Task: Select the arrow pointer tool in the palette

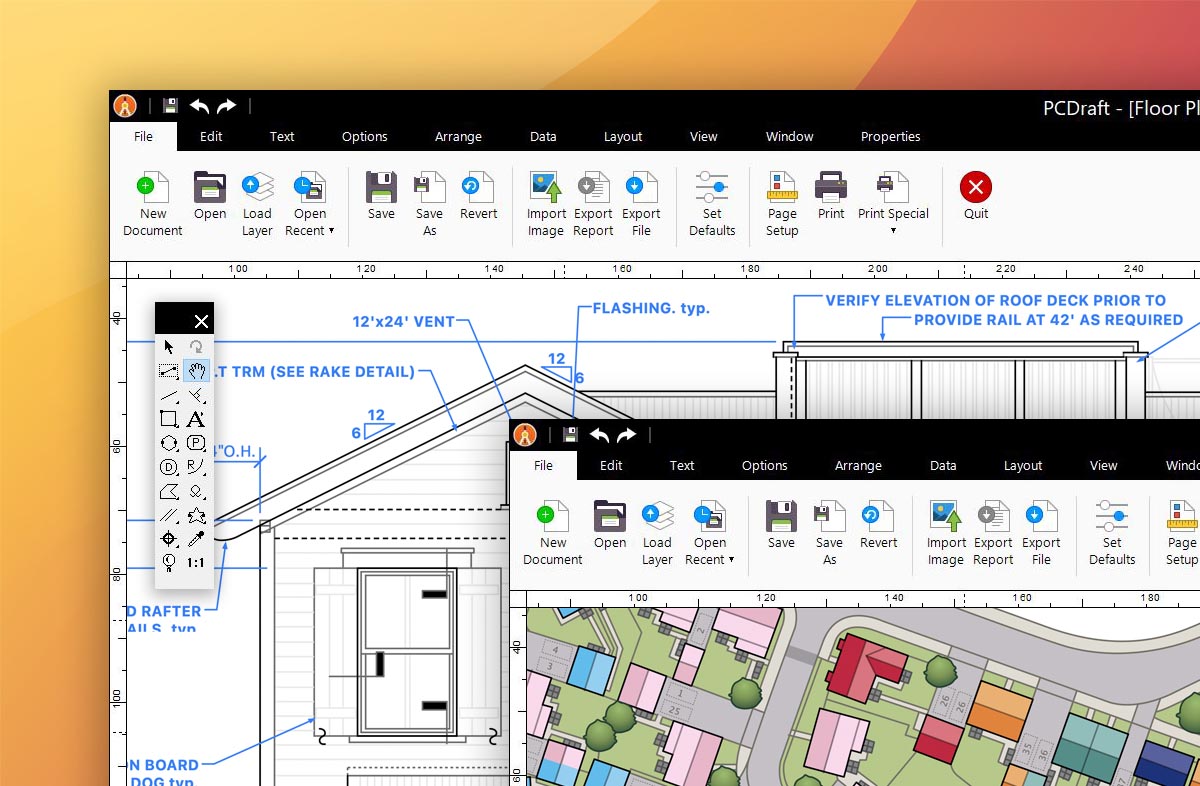Action: tap(169, 347)
